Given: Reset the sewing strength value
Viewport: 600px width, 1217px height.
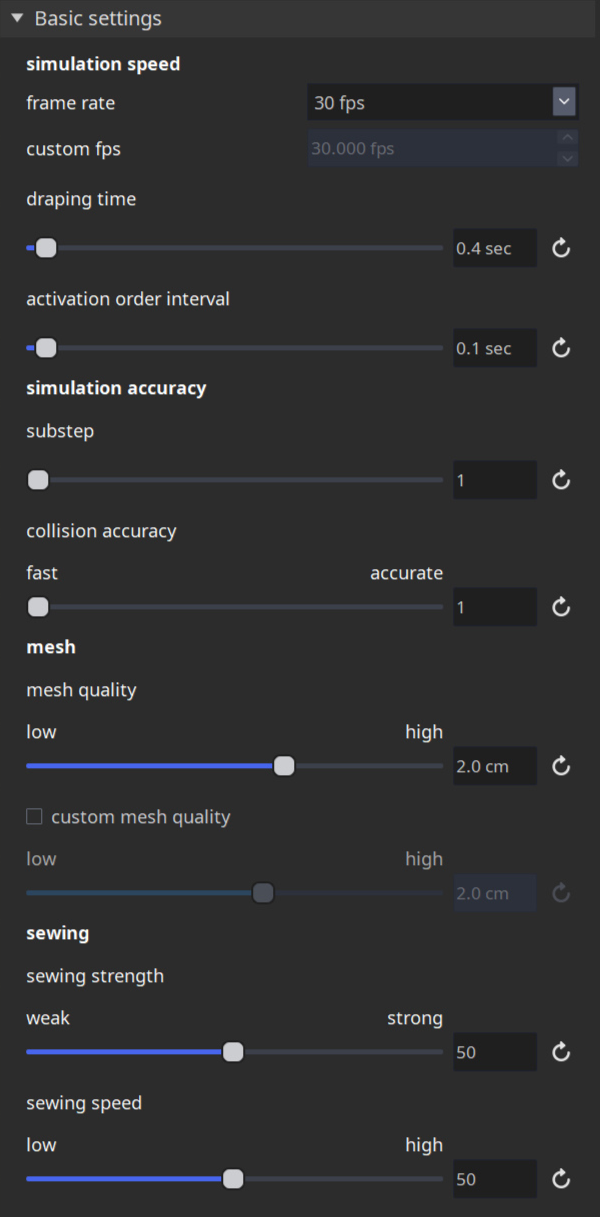Looking at the screenshot, I should click(560, 1052).
